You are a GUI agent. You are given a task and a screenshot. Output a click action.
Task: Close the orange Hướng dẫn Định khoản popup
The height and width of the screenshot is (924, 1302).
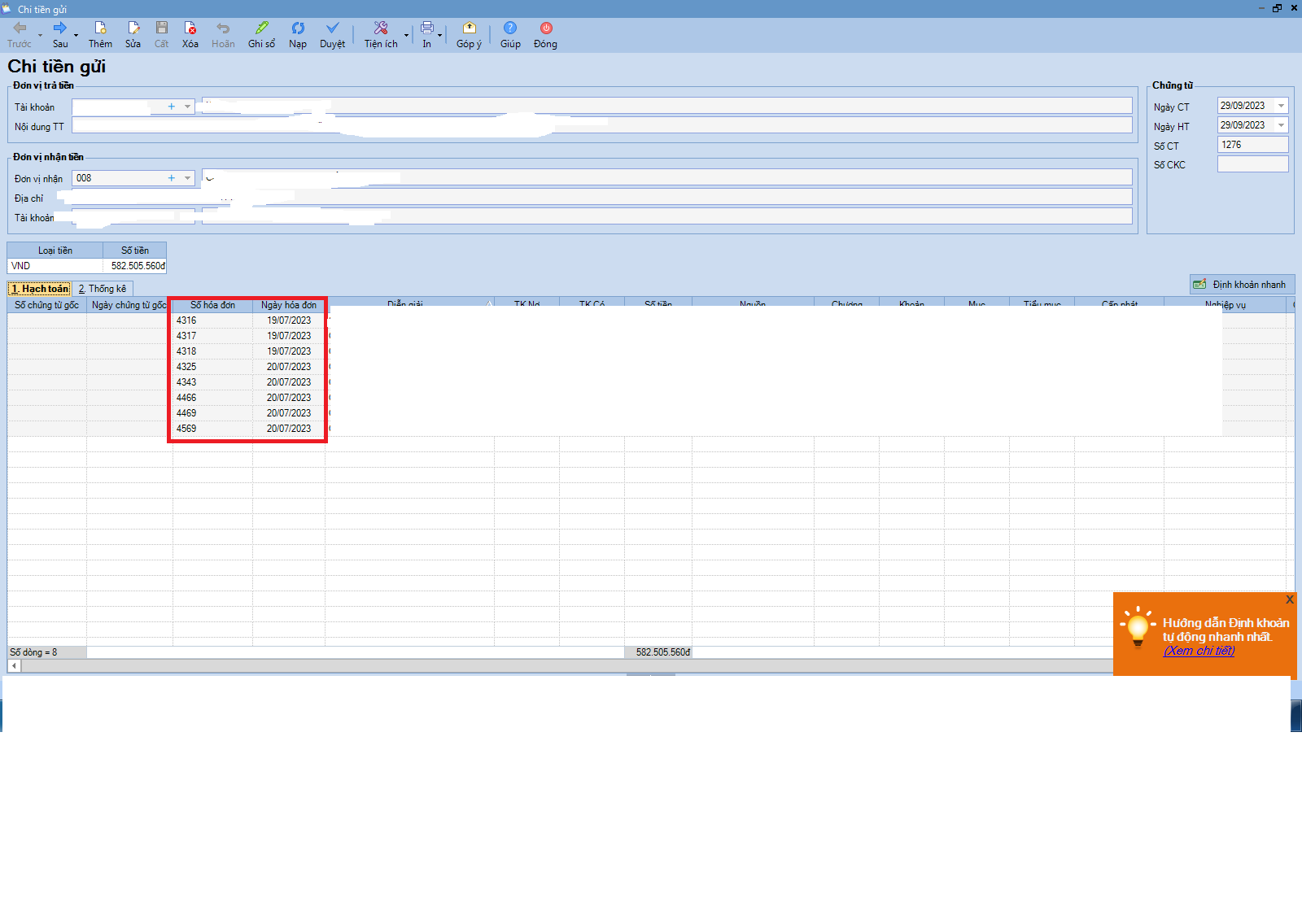[1289, 599]
